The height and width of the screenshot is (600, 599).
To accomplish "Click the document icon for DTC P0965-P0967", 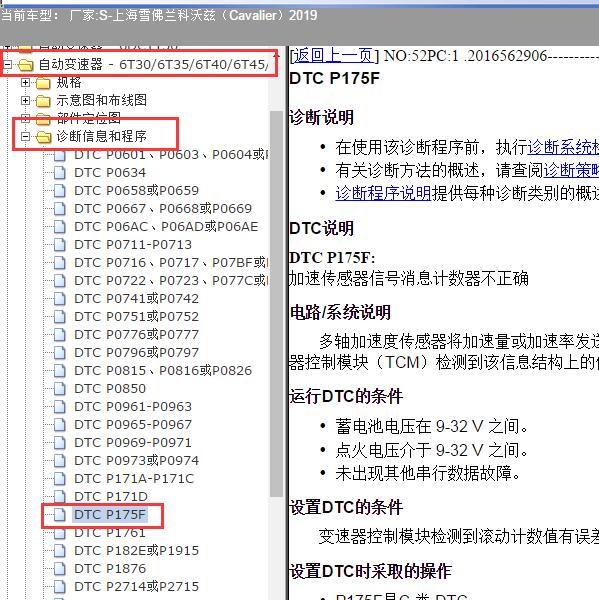I will (60, 425).
